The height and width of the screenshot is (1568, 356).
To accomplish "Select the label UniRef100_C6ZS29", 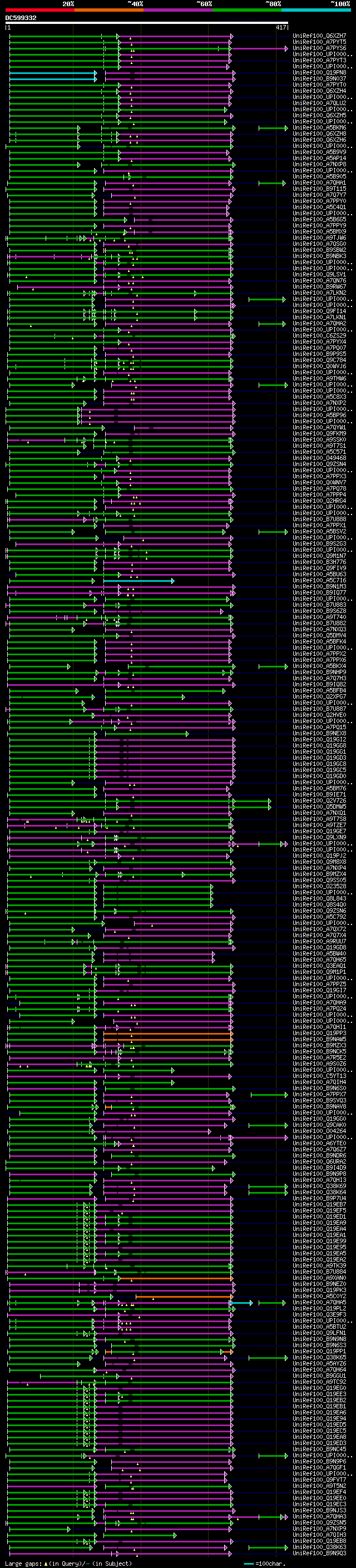I will 319,336.
